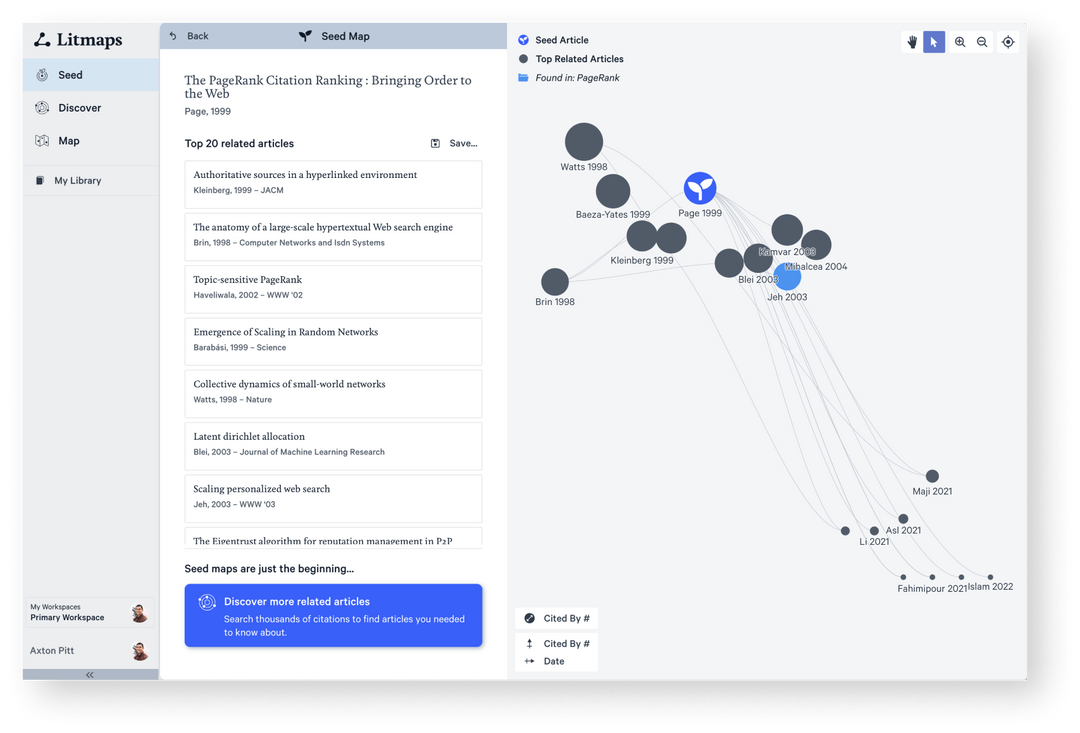Viewport: 1080px width, 733px height.
Task: Open the Axton Pitt account menu
Action: click(x=90, y=650)
